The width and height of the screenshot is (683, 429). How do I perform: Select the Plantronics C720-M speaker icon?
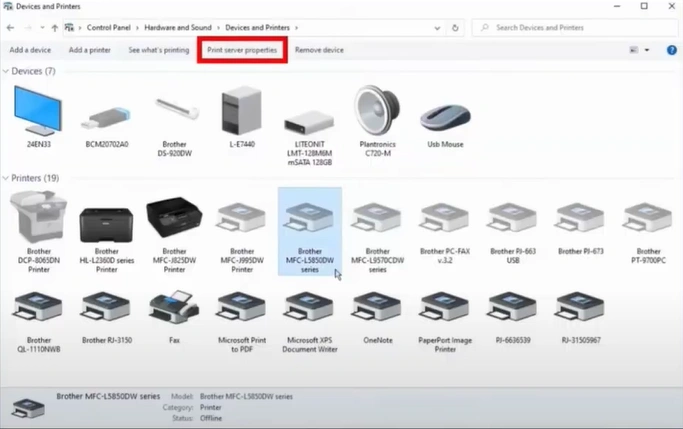[x=377, y=114]
